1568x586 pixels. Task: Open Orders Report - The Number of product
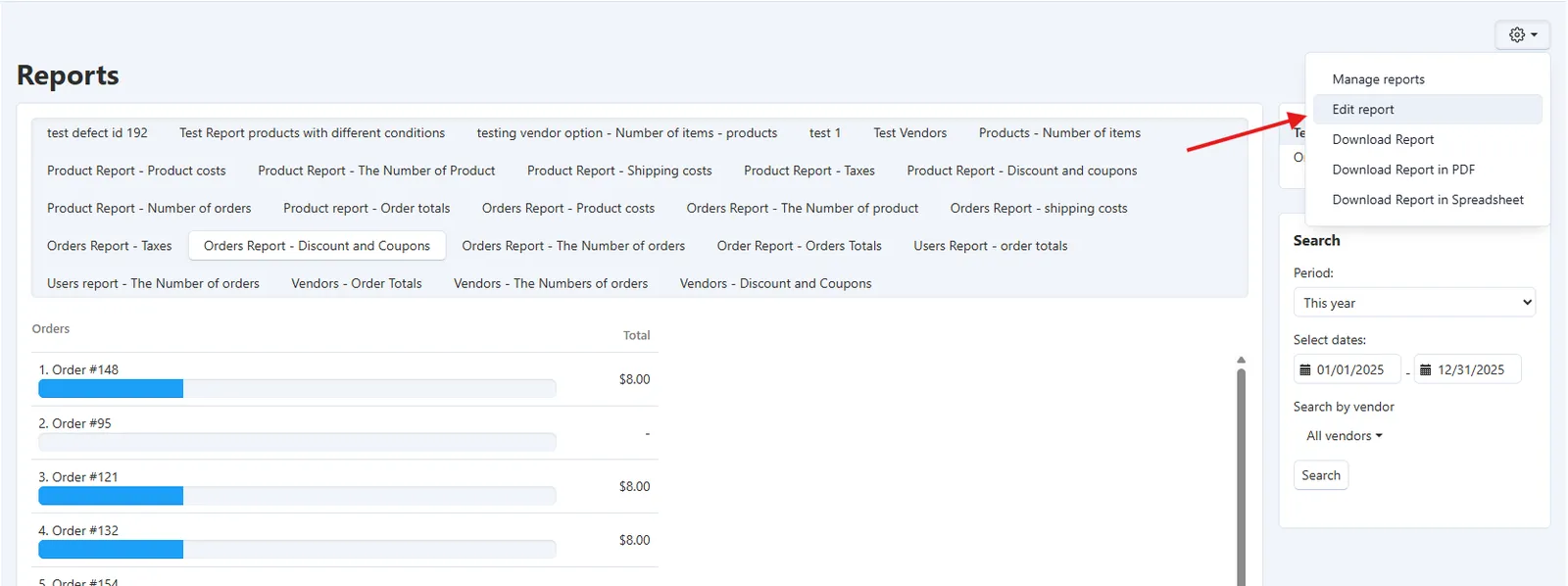point(803,209)
